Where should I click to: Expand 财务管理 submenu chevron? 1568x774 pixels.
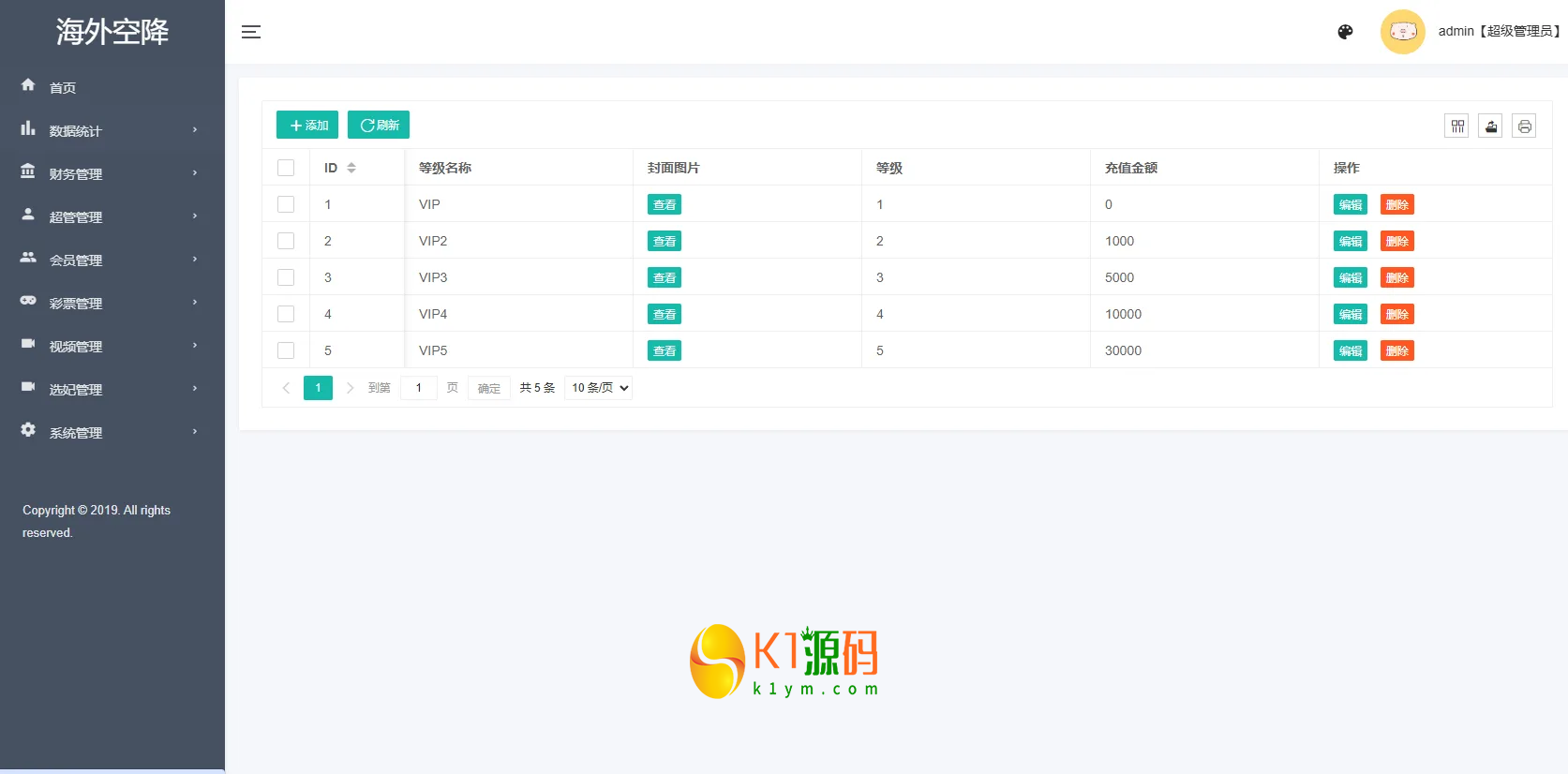[x=195, y=172]
